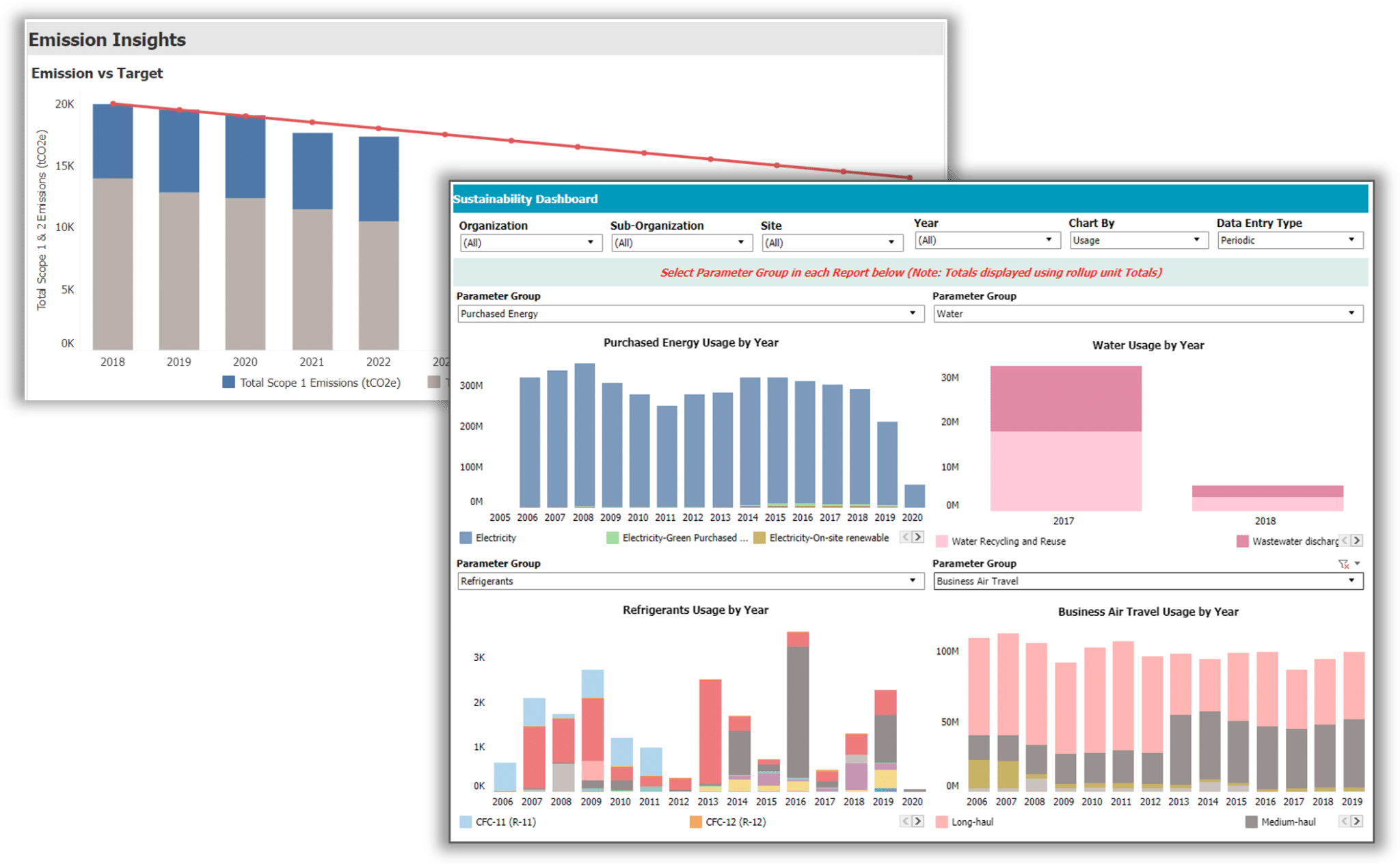The image size is (1400, 866).
Task: Click the Emission vs Target chart title
Action: [x=97, y=73]
